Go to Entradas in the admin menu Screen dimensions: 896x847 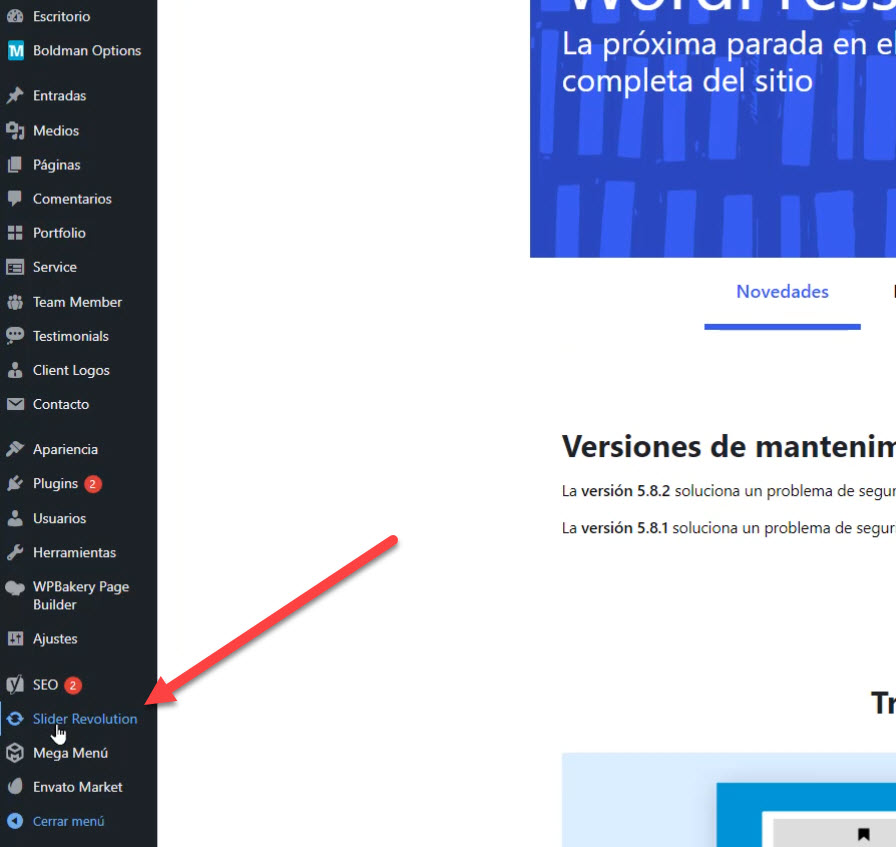pyautogui.click(x=59, y=95)
